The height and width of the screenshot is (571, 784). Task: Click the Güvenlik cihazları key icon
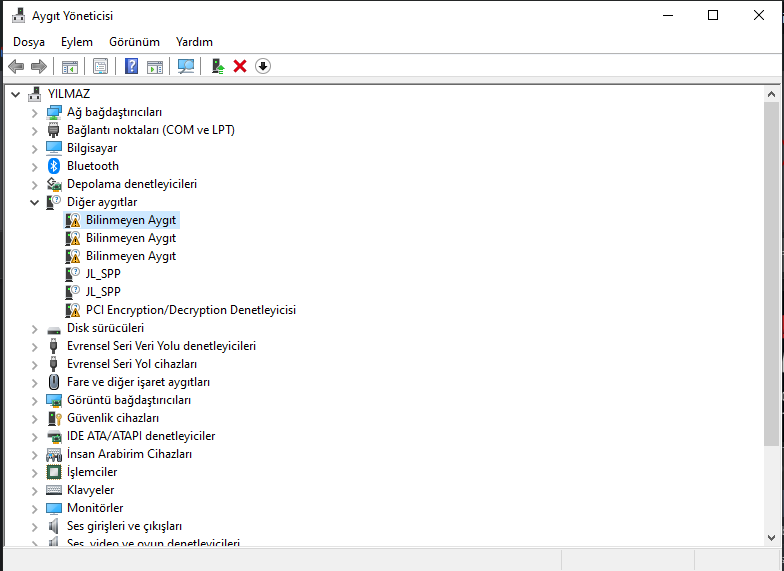(x=54, y=418)
